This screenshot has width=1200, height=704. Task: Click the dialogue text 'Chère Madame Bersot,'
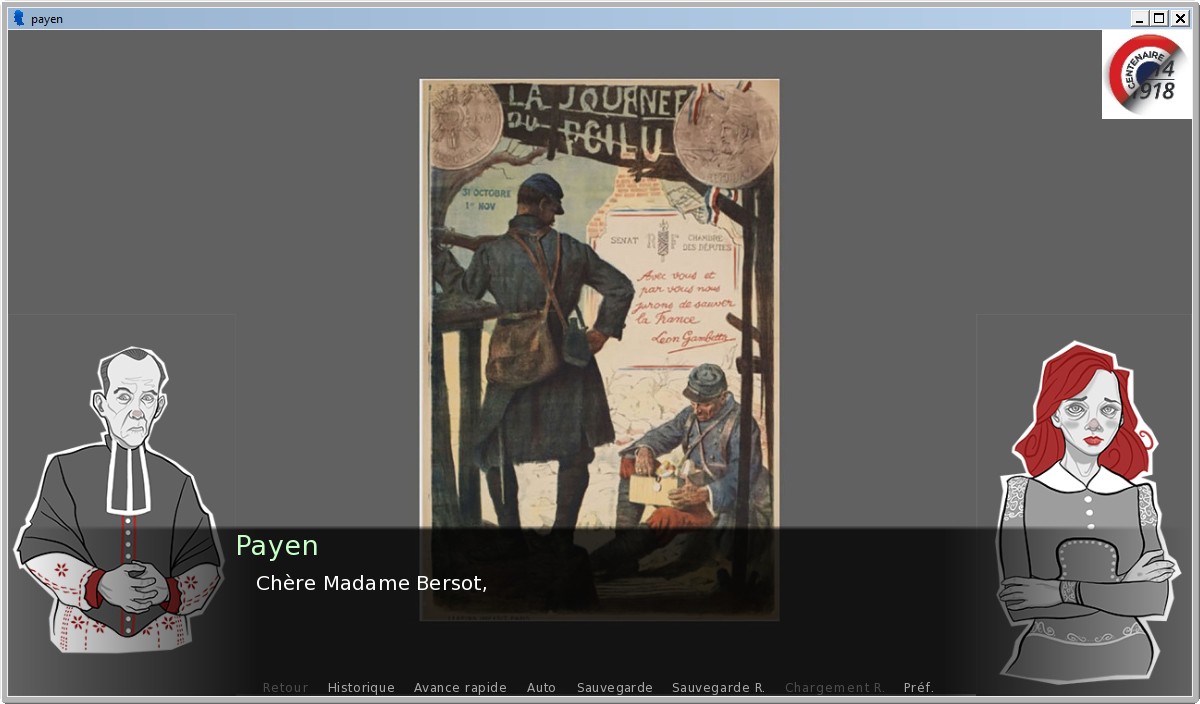371,583
